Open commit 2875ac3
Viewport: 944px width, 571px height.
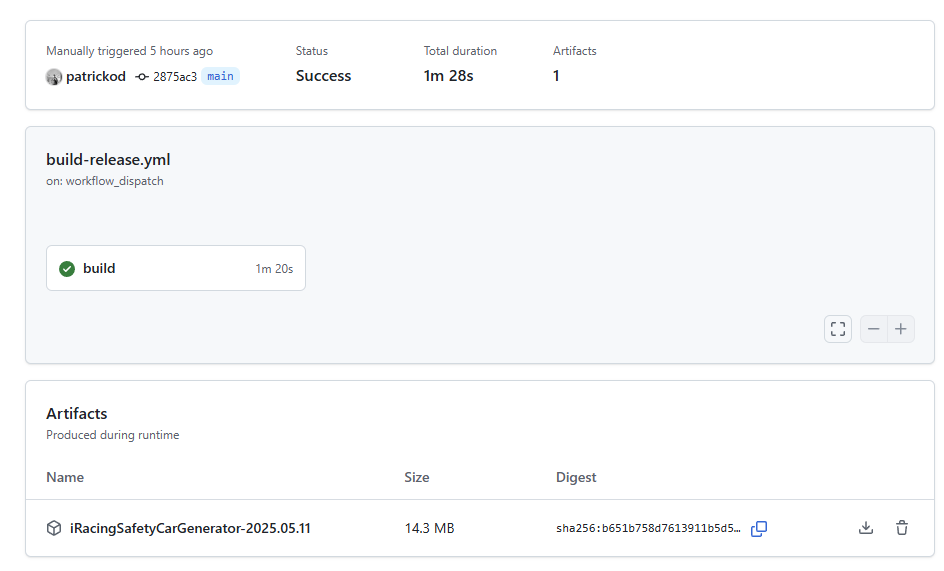[x=175, y=77]
